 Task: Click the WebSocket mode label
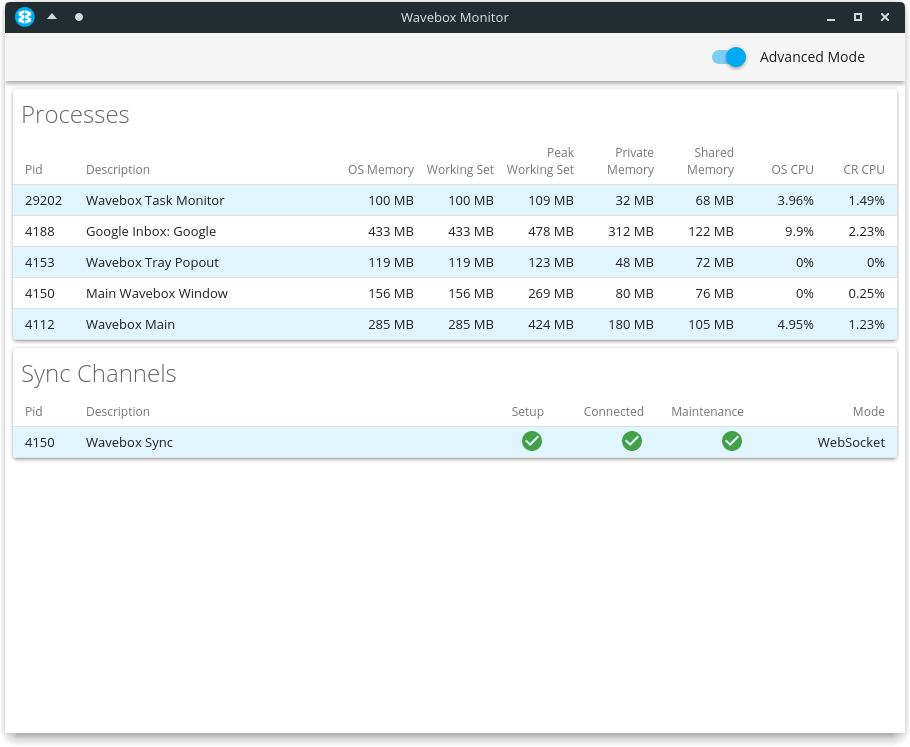(850, 441)
